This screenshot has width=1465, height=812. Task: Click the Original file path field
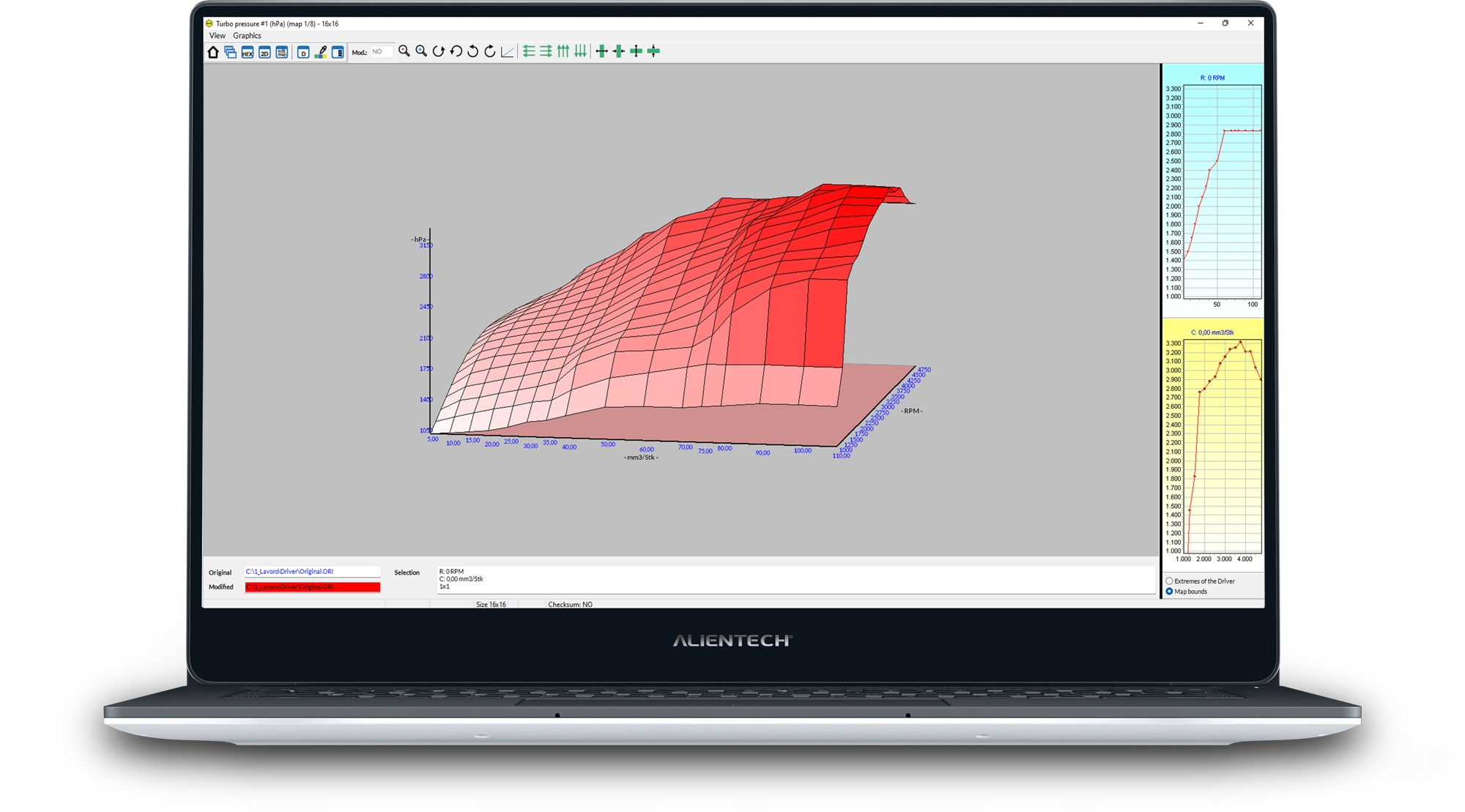pos(312,571)
